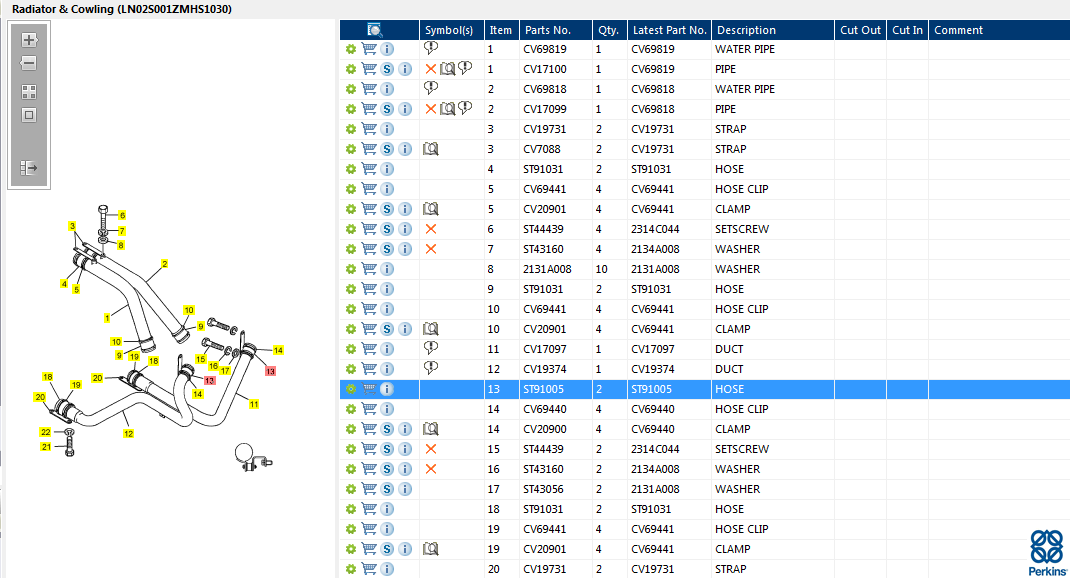Screen dimensions: 1070x578
Task: Select the single square fit view icon
Action: pos(29,115)
